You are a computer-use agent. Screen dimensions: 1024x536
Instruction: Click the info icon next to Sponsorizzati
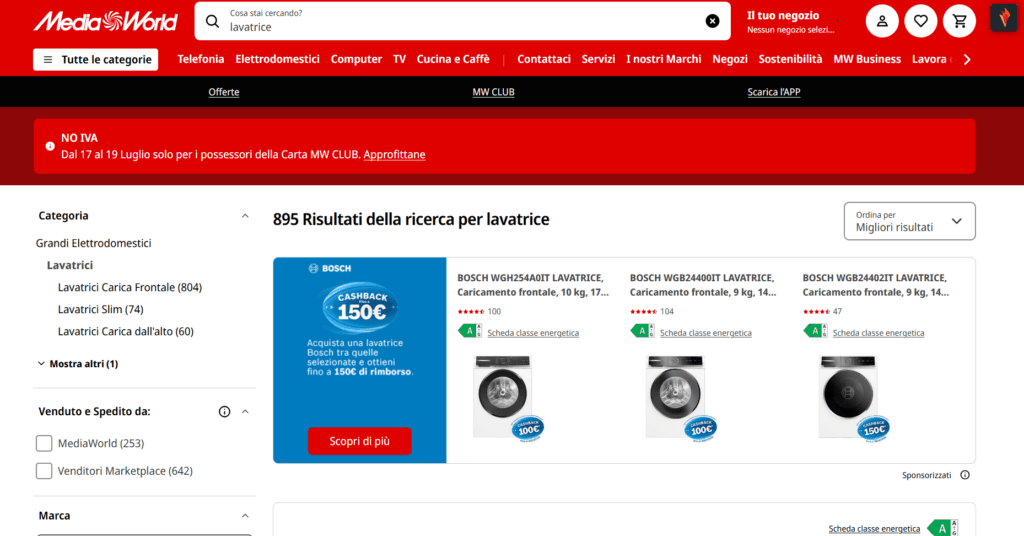pos(965,475)
